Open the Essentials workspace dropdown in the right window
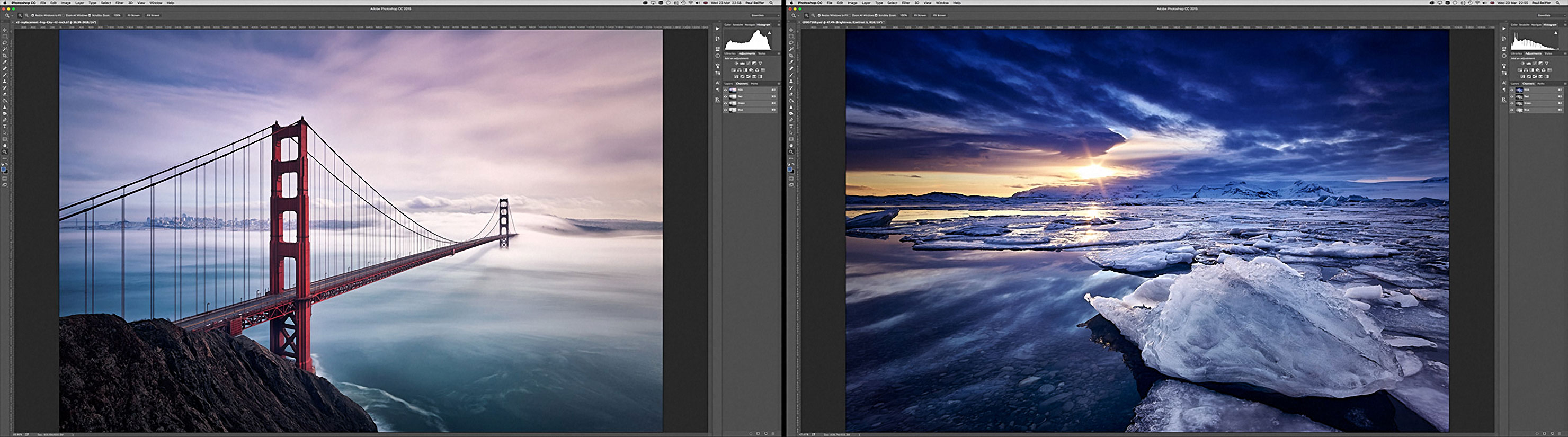The height and width of the screenshot is (437, 1568). pos(1544,15)
